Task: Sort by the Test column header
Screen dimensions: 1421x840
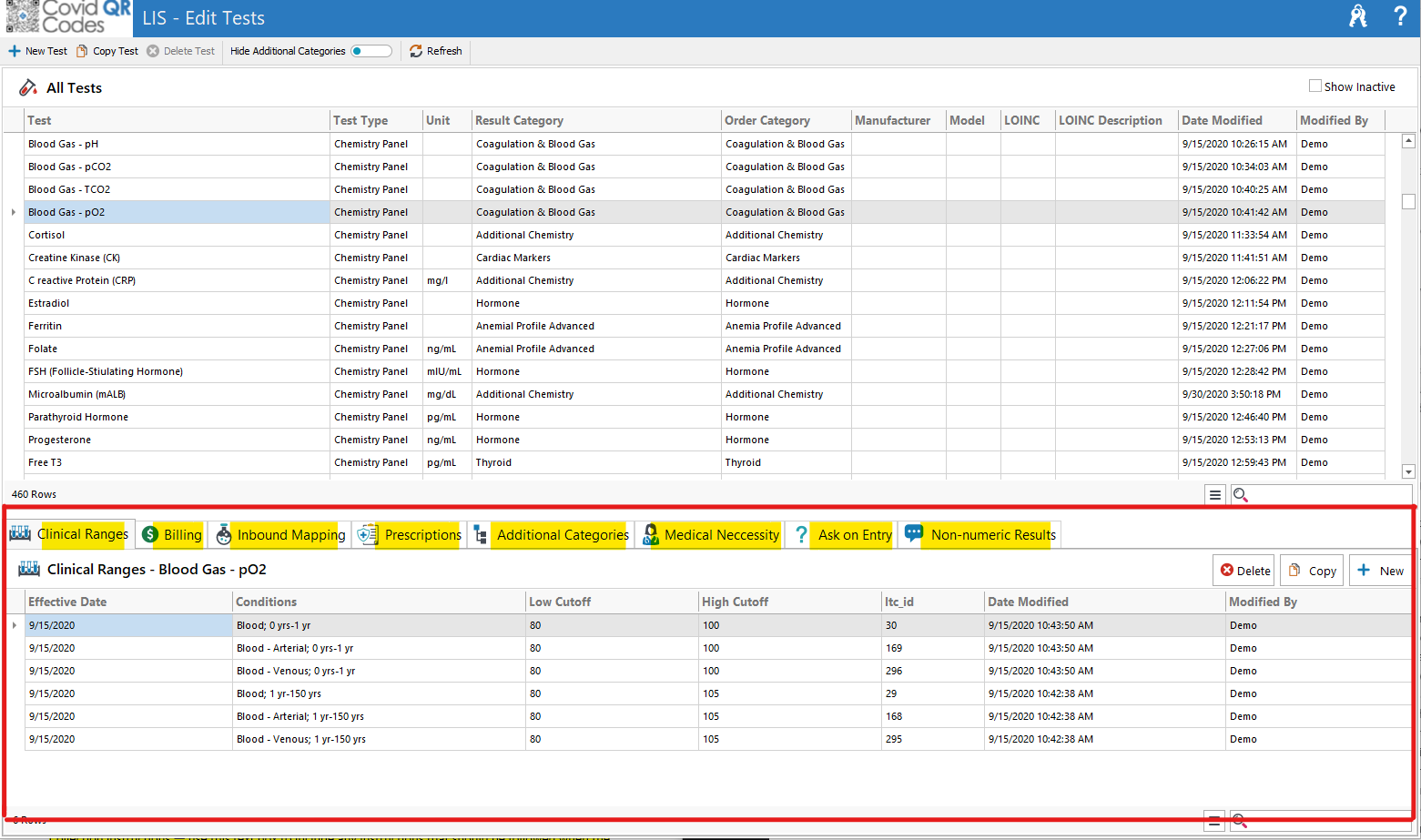Action: (x=177, y=120)
